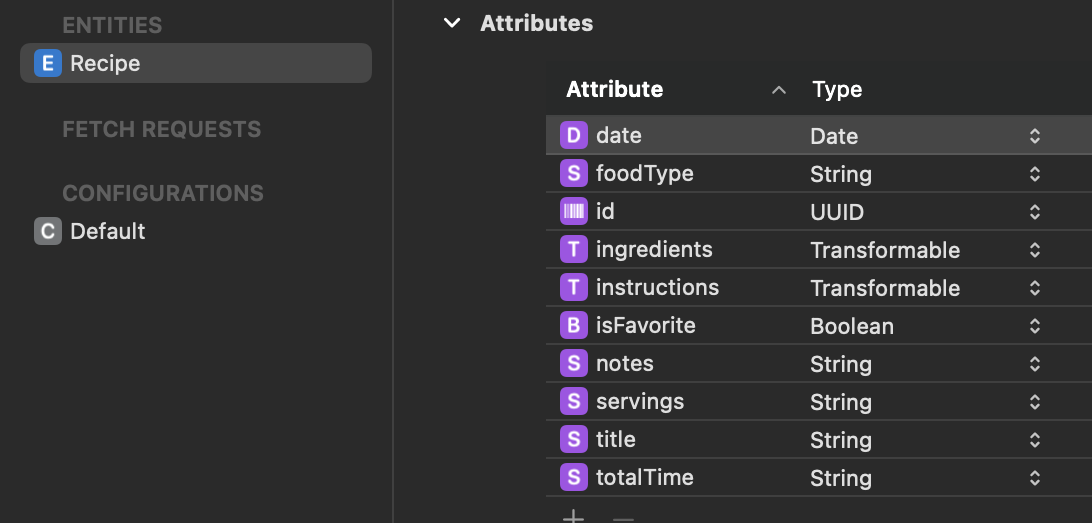This screenshot has height=523, width=1092.
Task: Click the id attribute barcode icon
Action: click(574, 212)
